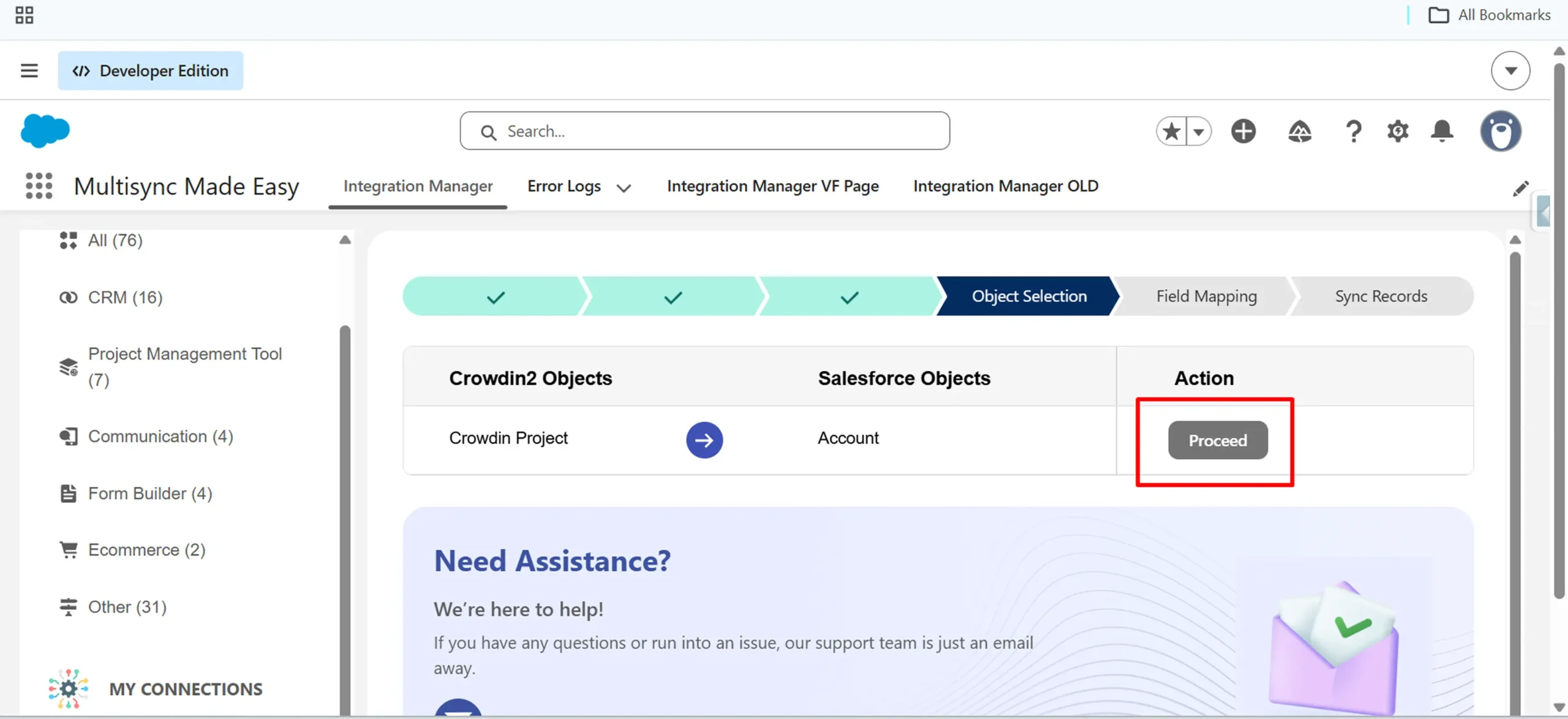1568x719 pixels.
Task: Add page to favorites star
Action: 1171,131
